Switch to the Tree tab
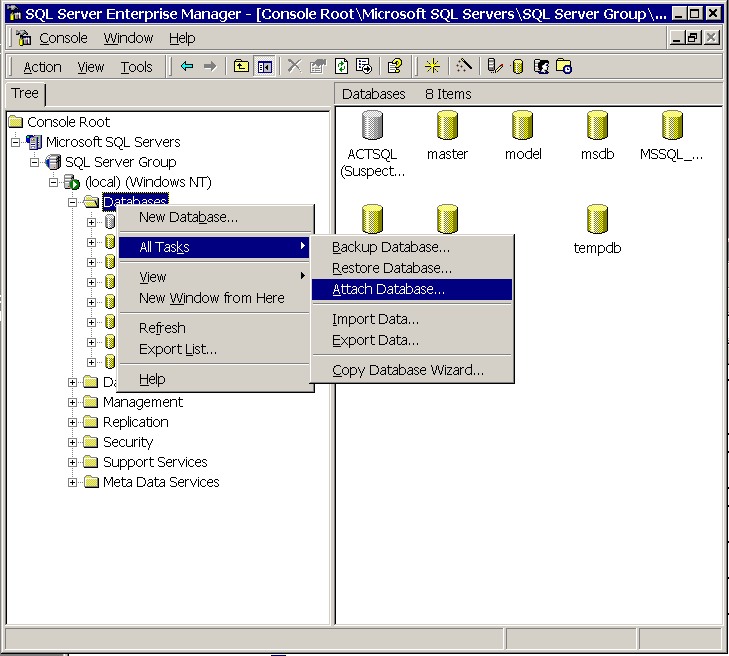729x656 pixels. (25, 93)
